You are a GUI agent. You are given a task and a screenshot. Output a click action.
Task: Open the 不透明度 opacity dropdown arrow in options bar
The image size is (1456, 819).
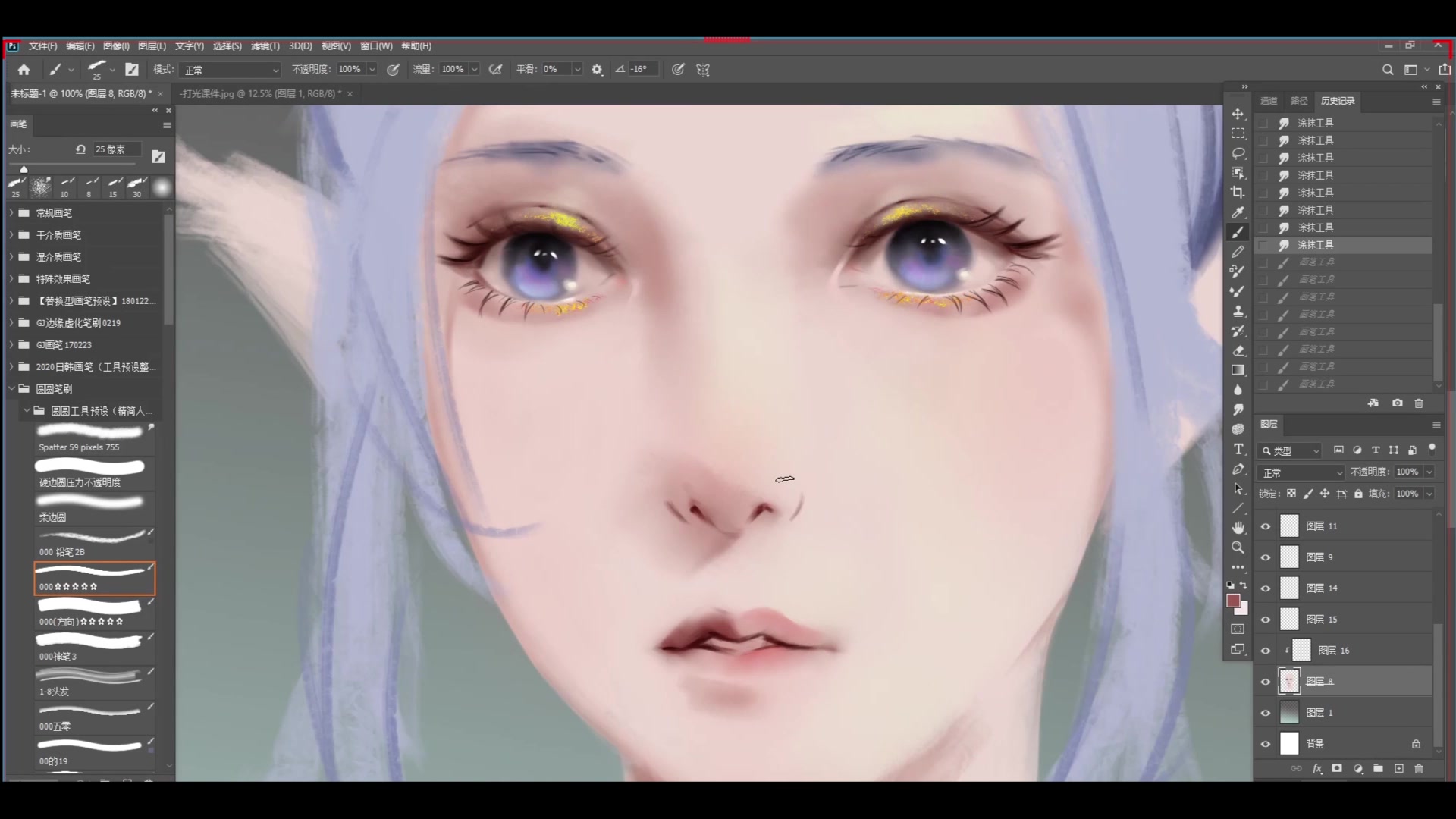[x=372, y=70]
